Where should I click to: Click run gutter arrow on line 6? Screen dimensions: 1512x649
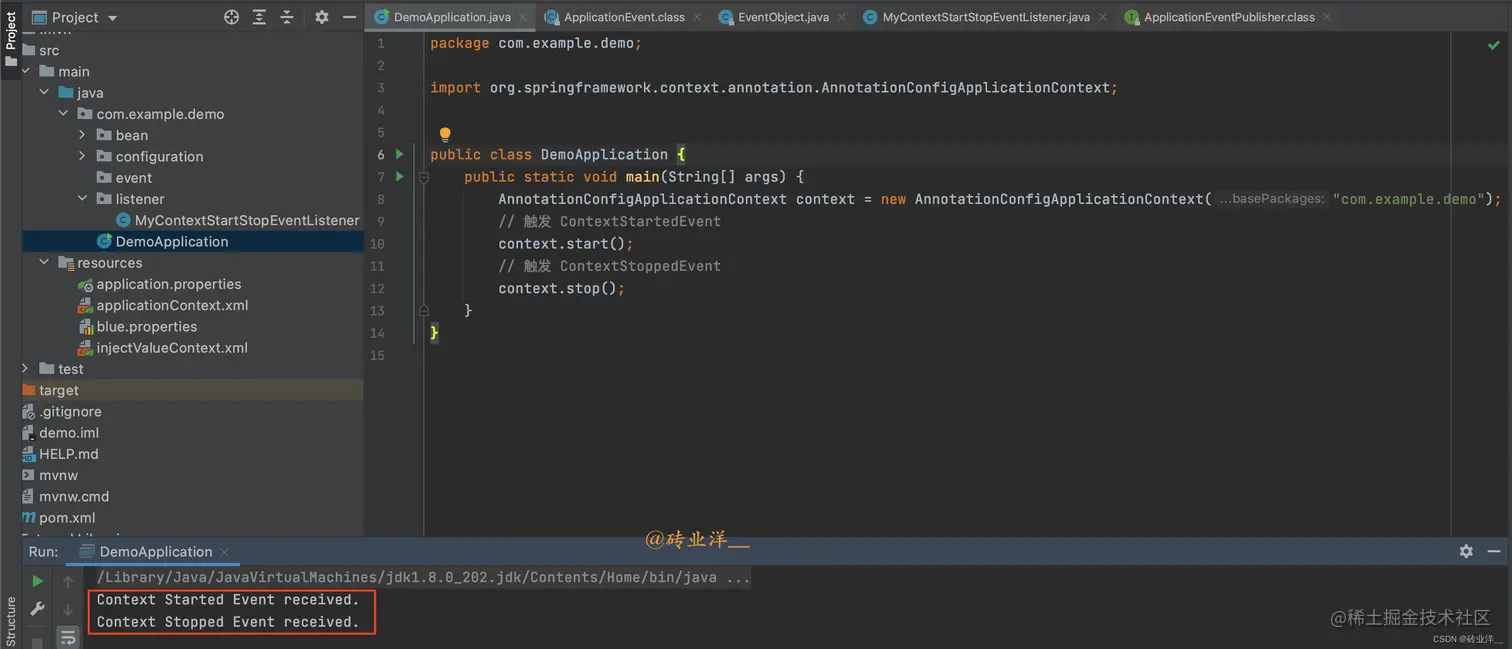coord(399,154)
